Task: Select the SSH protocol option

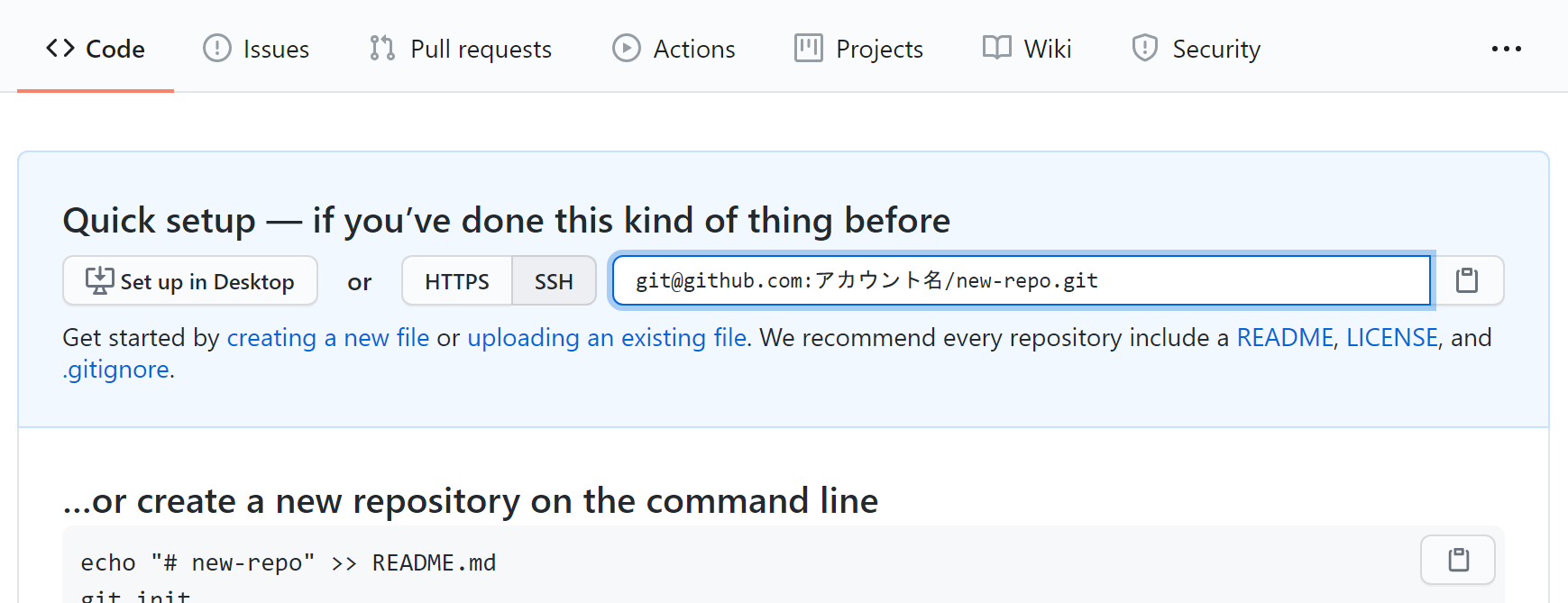Action: coord(554,281)
